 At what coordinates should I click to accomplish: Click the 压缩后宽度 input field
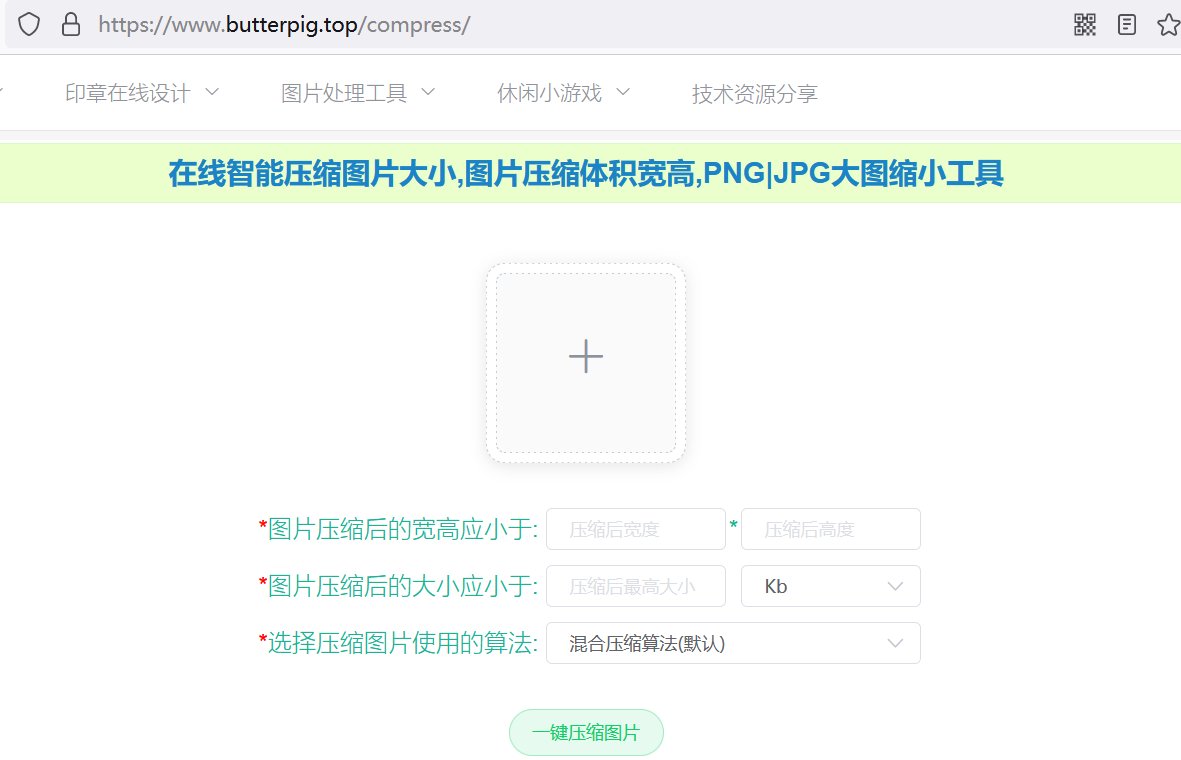tap(636, 529)
